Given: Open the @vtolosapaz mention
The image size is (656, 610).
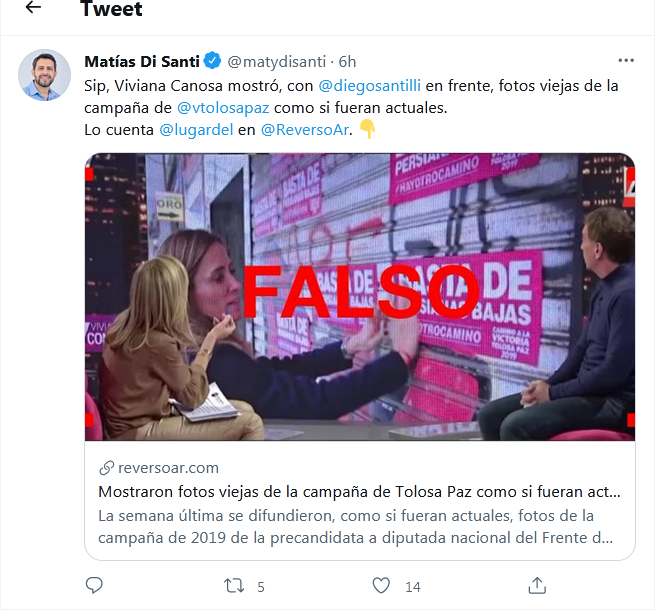Looking at the screenshot, I should coord(223,108).
